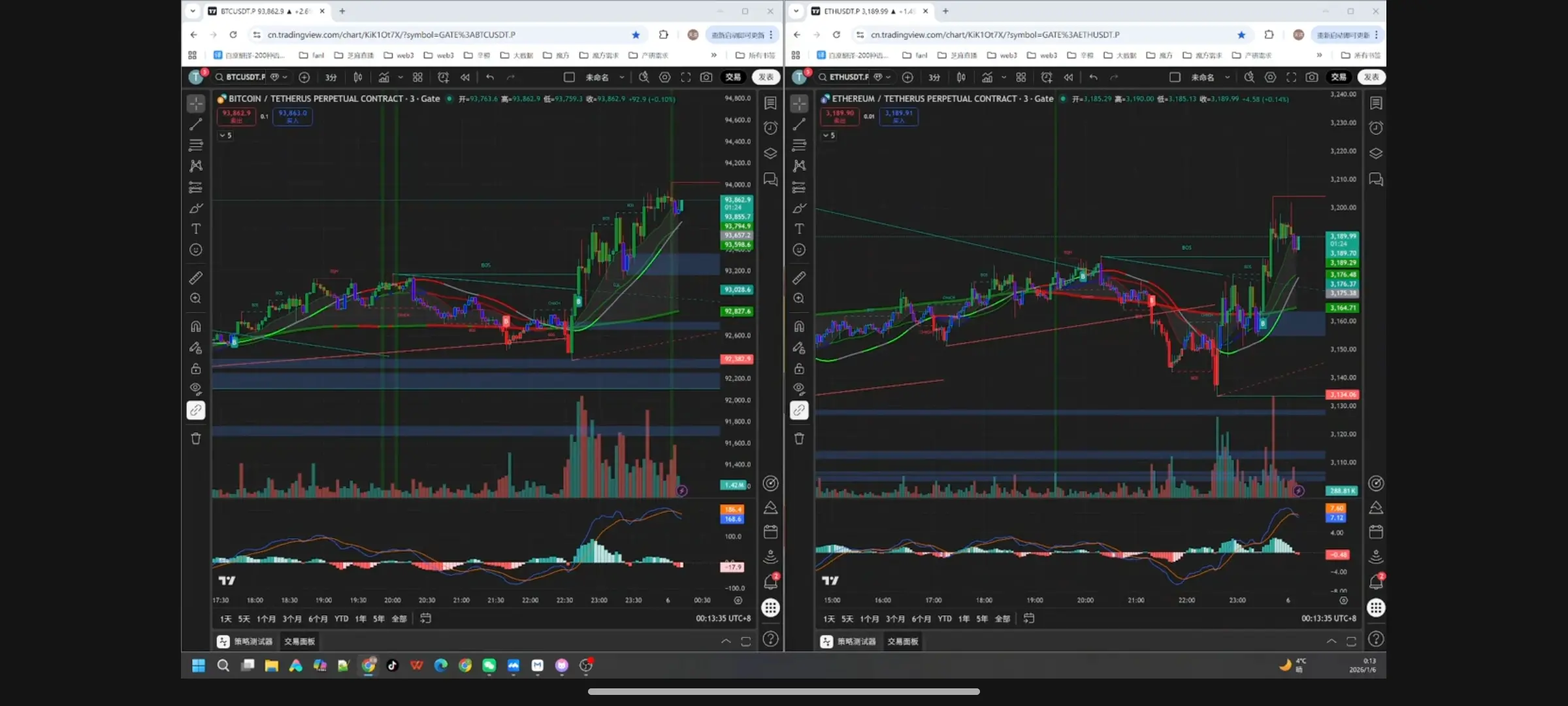Select the trend line tool in BTC chart
This screenshot has height=706, width=1568.
tap(195, 124)
